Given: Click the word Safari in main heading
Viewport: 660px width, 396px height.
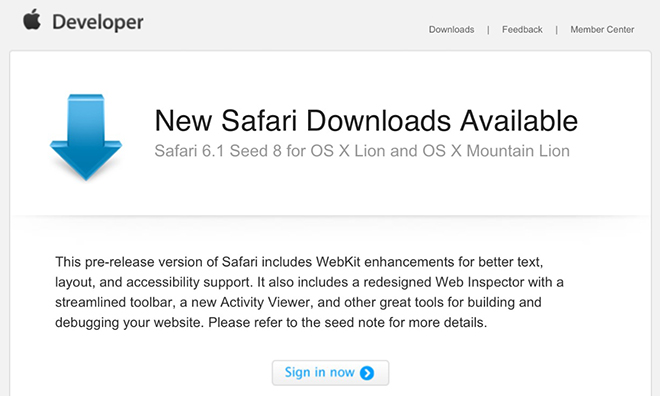Looking at the screenshot, I should click(x=259, y=121).
